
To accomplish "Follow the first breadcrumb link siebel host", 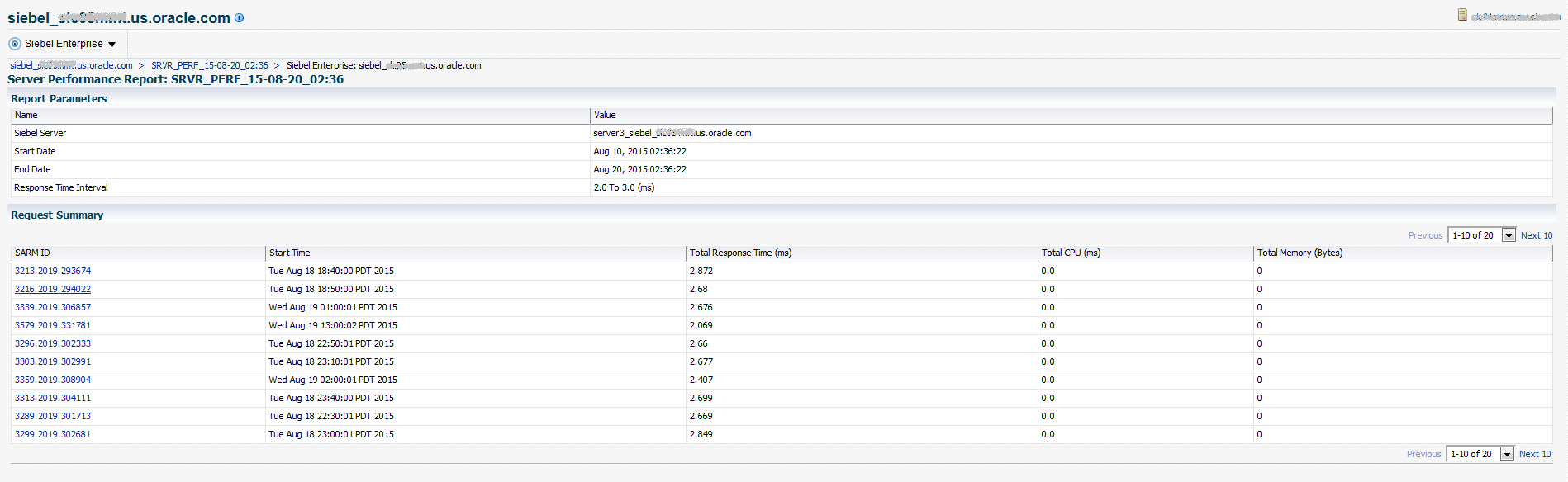I will pos(71,65).
